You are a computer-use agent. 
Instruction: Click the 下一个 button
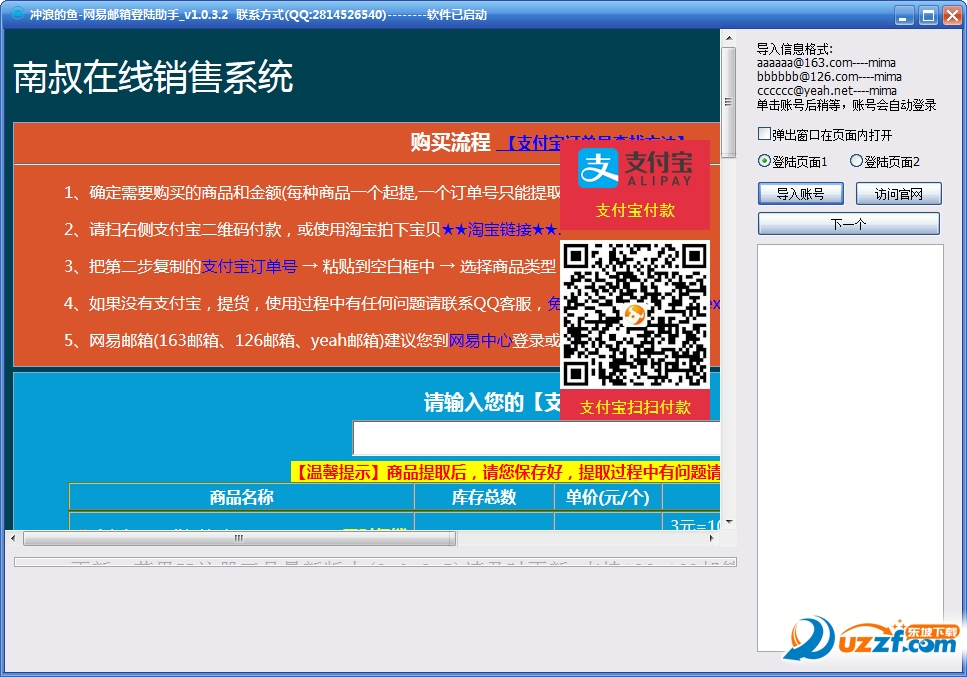point(849,223)
